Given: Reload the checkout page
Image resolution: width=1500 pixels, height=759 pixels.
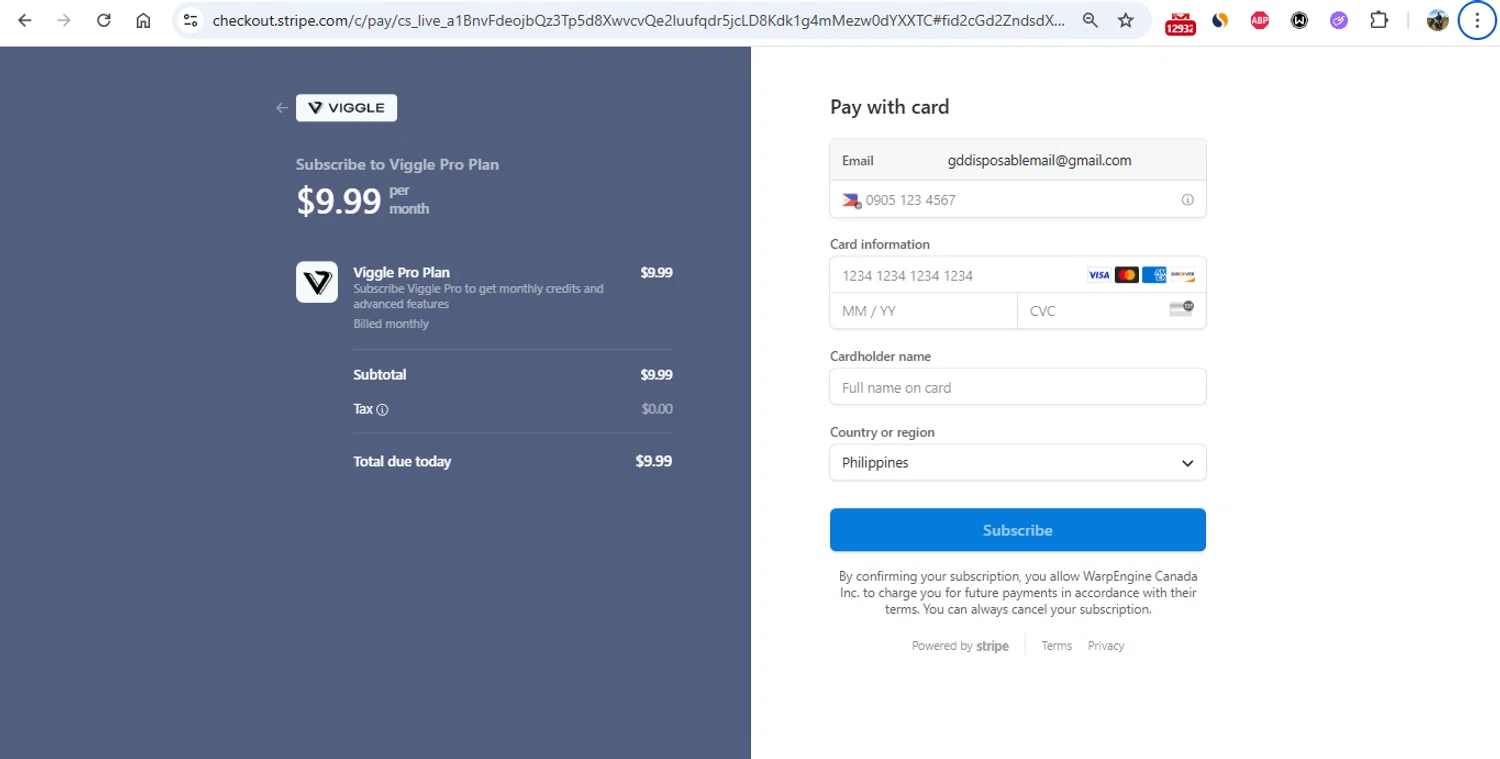Looking at the screenshot, I should [104, 20].
